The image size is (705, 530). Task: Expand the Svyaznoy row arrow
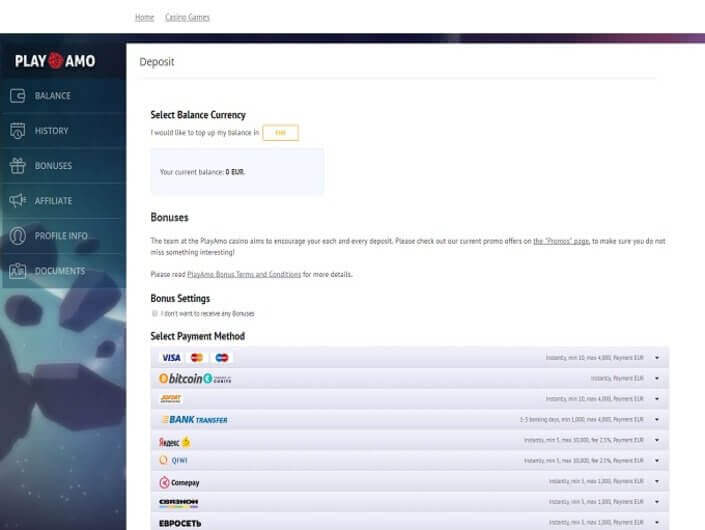(x=657, y=502)
